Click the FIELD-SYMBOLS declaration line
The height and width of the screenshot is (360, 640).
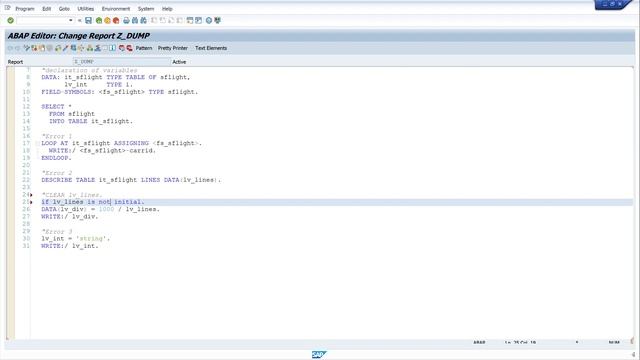tap(120, 92)
